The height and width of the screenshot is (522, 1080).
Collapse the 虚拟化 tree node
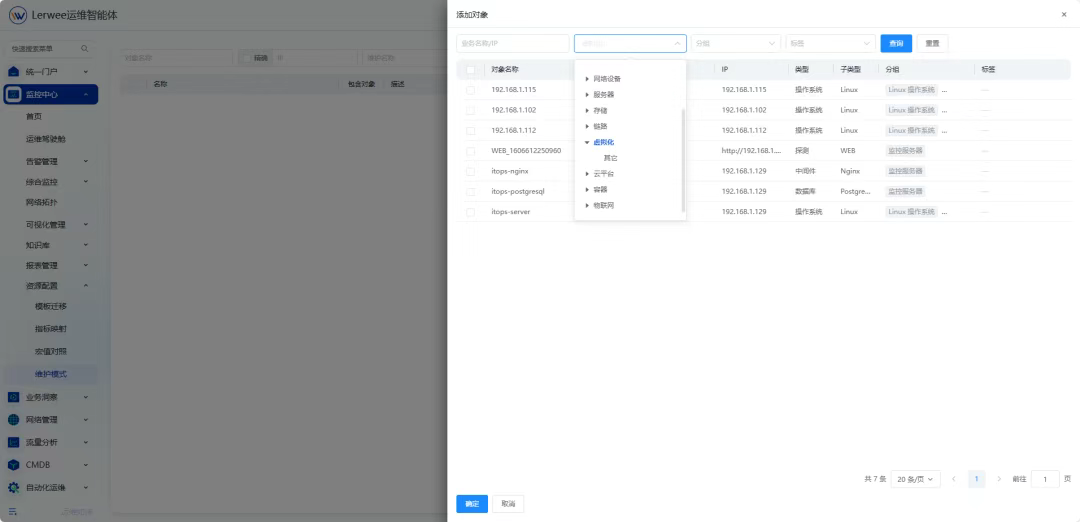click(587, 143)
